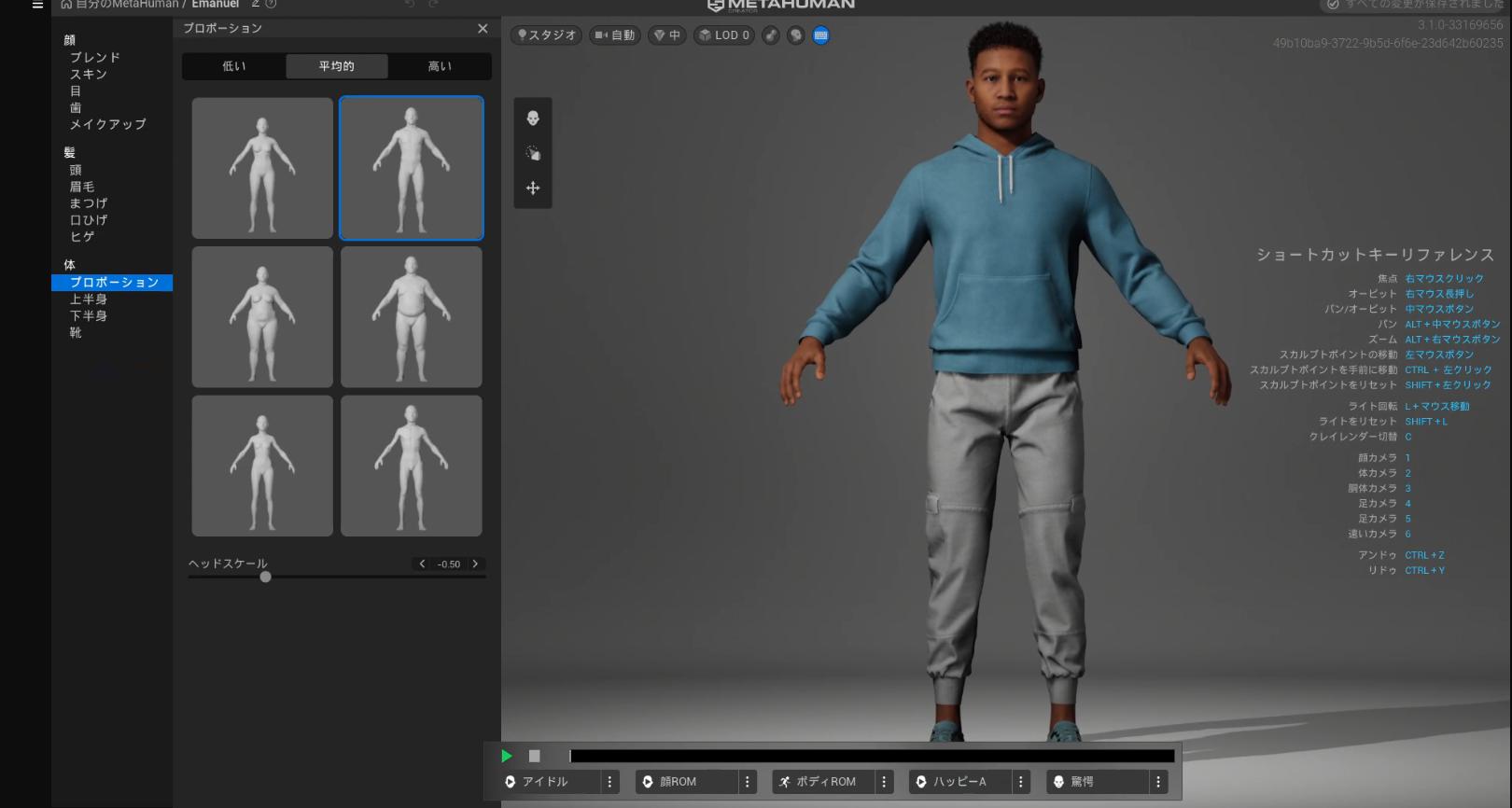
Task: Open ヒゲ beard settings in sidebar
Action: 82,237
